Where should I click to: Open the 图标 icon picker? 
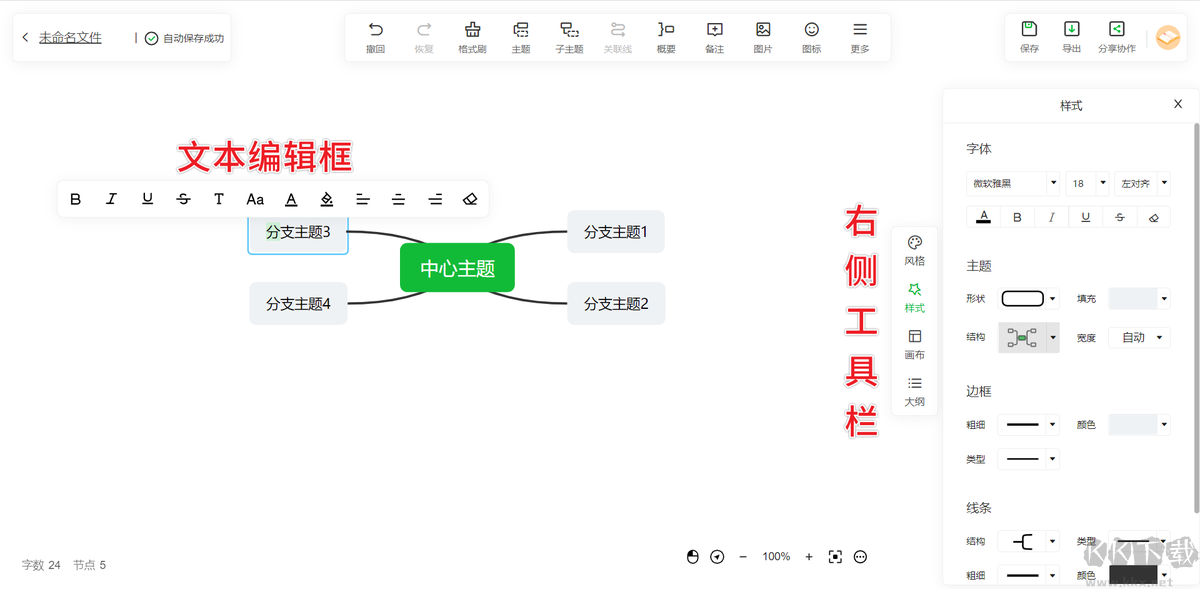[x=811, y=37]
